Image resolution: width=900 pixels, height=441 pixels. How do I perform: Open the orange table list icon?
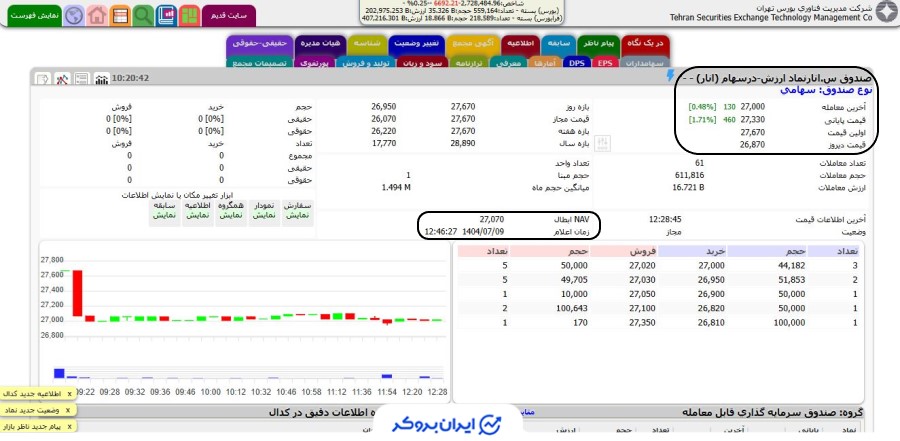pyautogui.click(x=120, y=15)
